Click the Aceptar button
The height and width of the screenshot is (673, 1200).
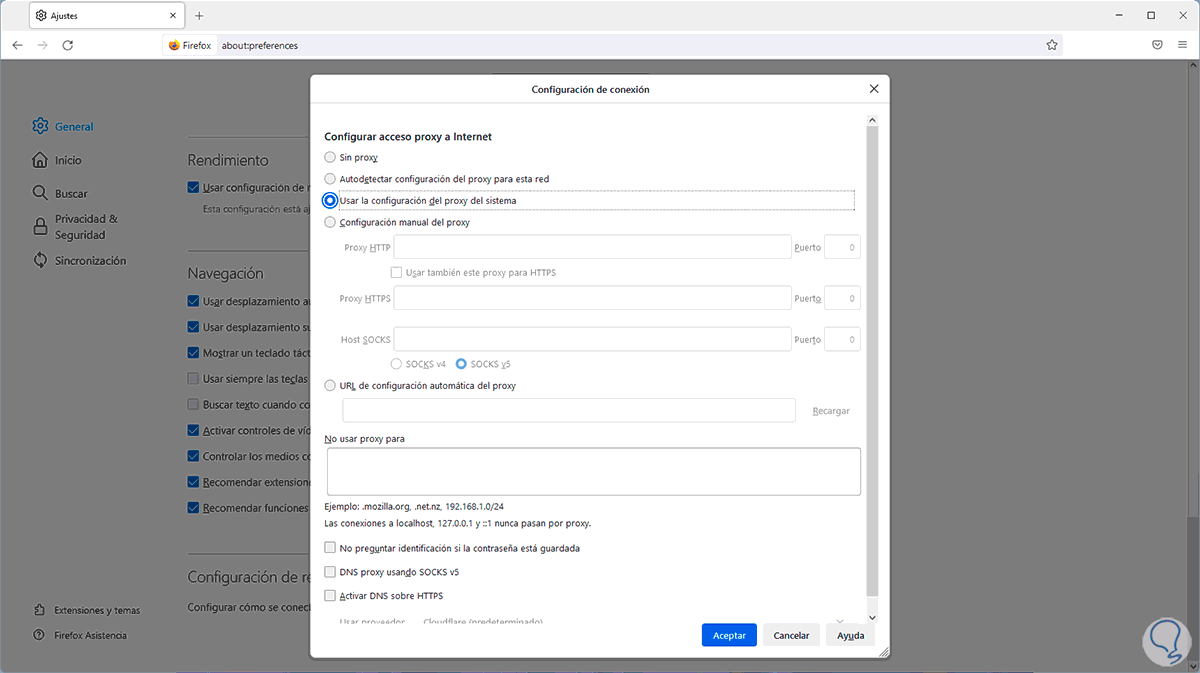pos(729,635)
